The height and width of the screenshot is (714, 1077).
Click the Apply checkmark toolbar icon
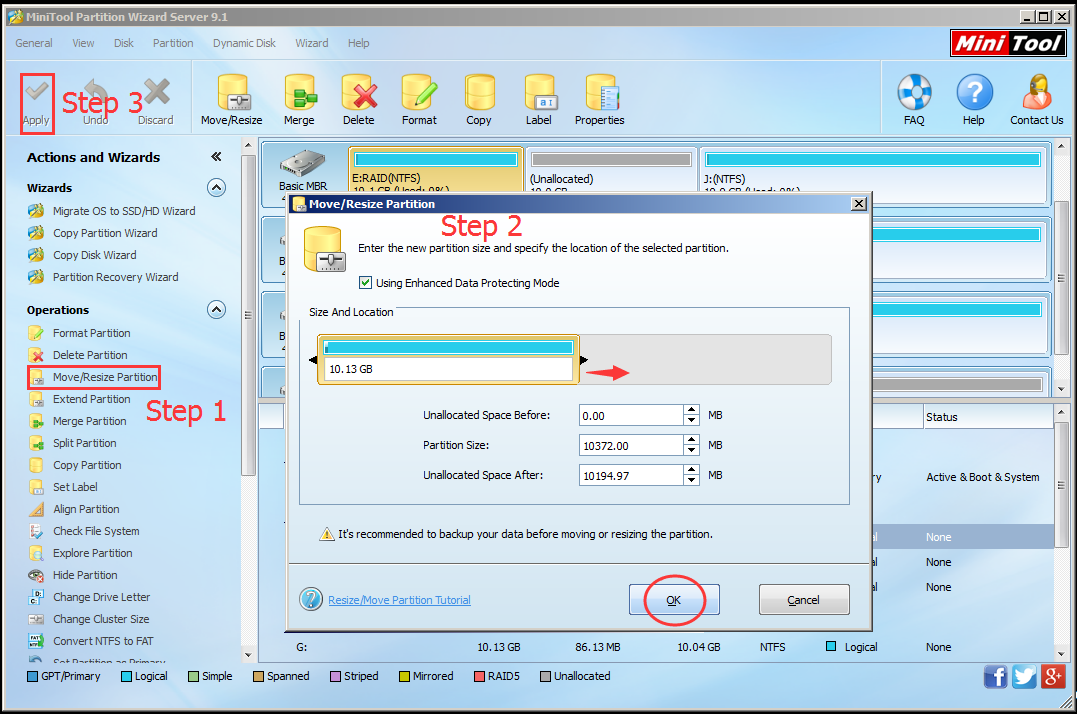[36, 92]
